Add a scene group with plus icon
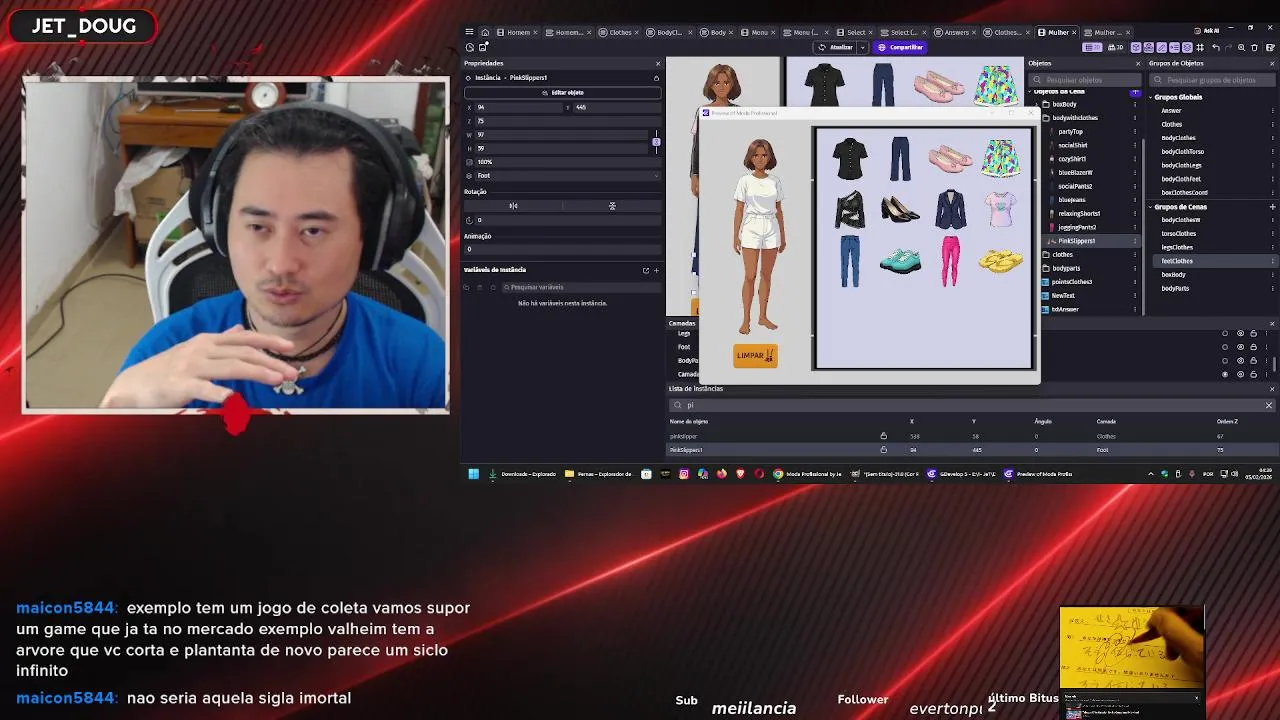The height and width of the screenshot is (720, 1280). 1272,207
